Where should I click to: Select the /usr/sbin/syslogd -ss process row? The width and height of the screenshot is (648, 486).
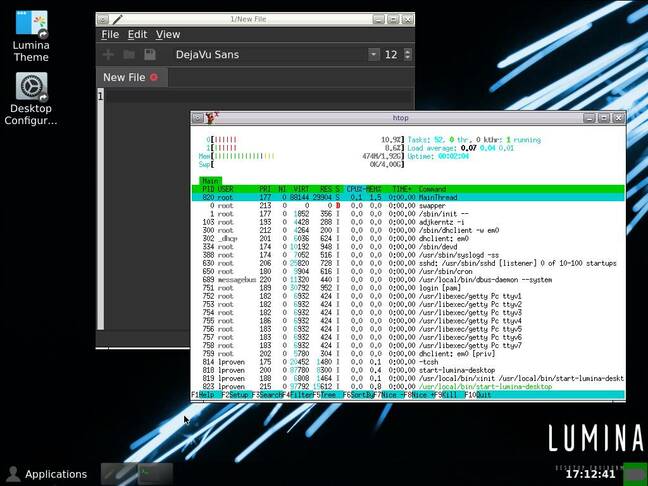[x=408, y=255]
